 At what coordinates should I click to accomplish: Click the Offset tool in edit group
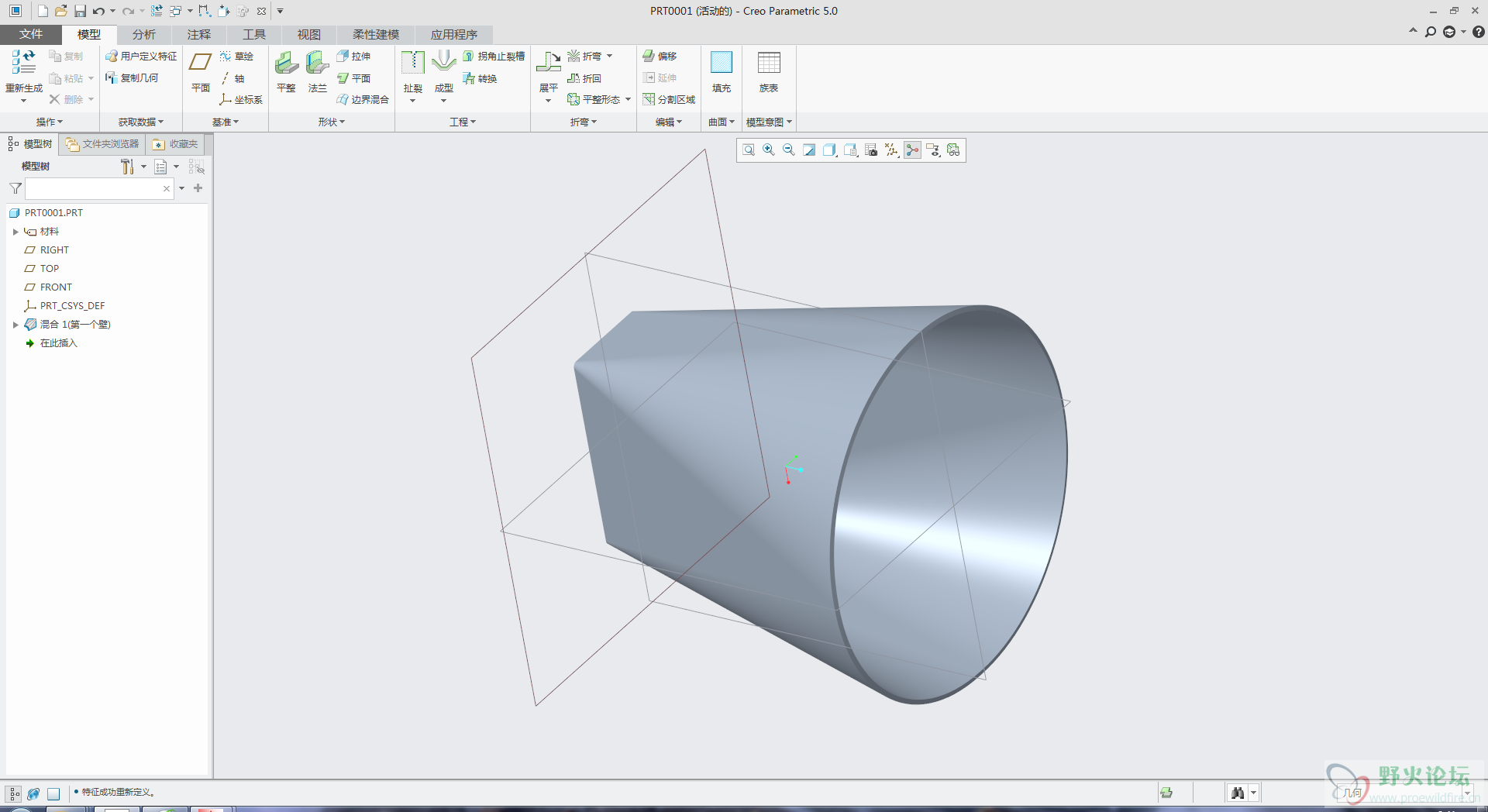coord(660,57)
